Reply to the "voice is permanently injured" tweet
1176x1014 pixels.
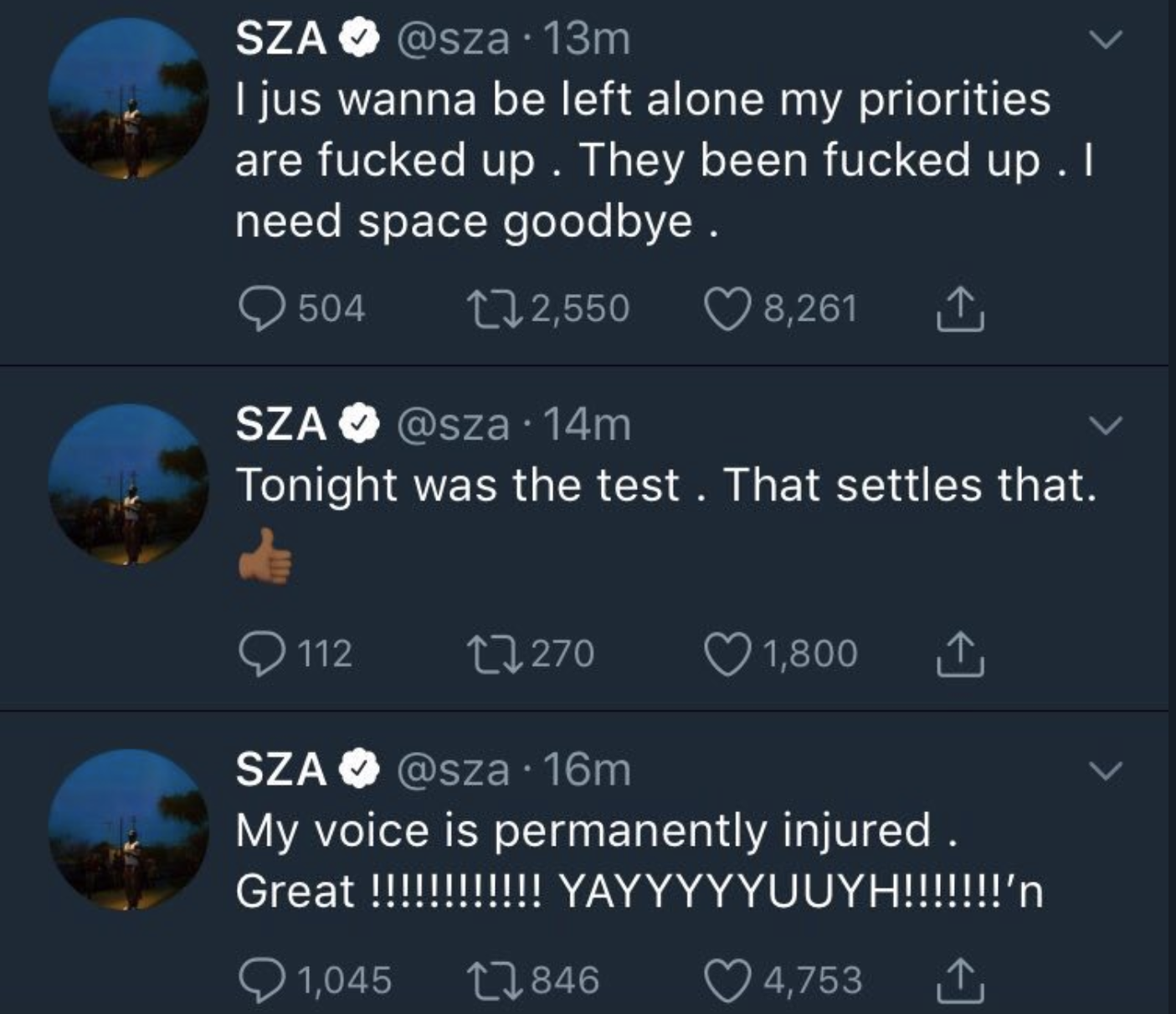coord(259,980)
